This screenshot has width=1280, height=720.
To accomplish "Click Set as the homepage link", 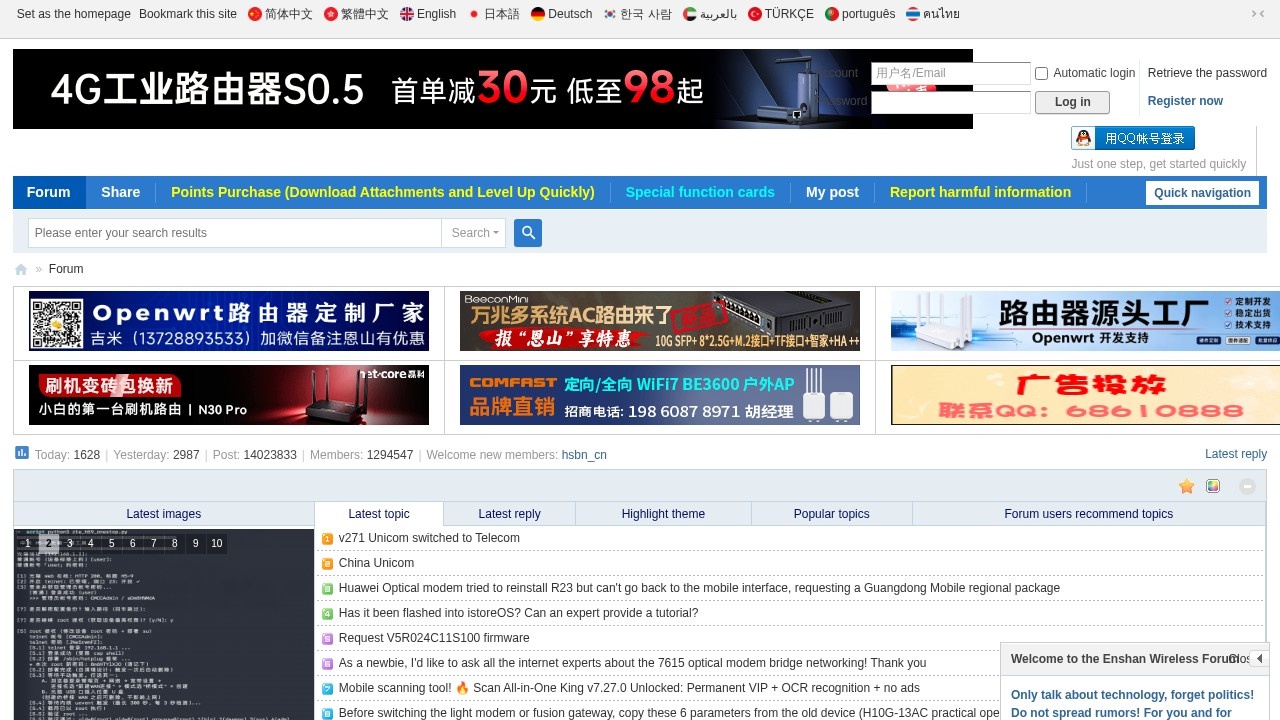I will coord(74,14).
